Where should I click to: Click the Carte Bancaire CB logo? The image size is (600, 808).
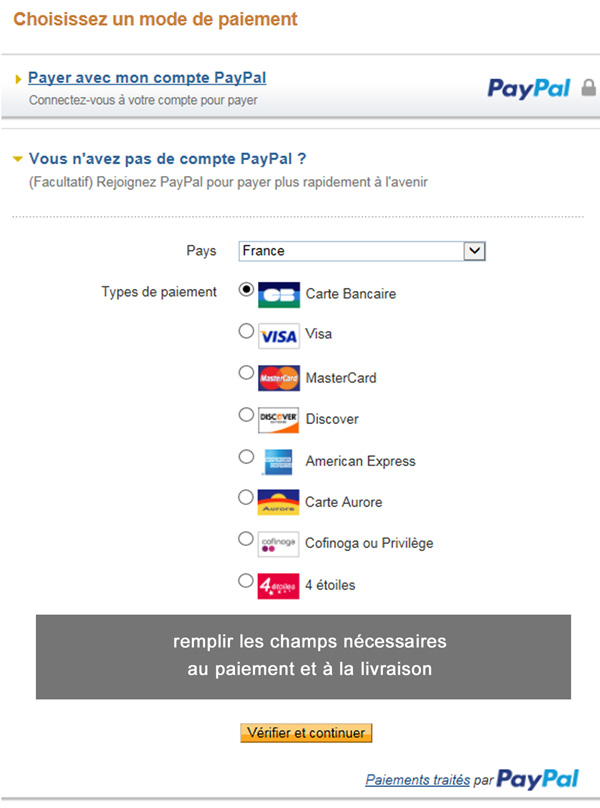(279, 295)
